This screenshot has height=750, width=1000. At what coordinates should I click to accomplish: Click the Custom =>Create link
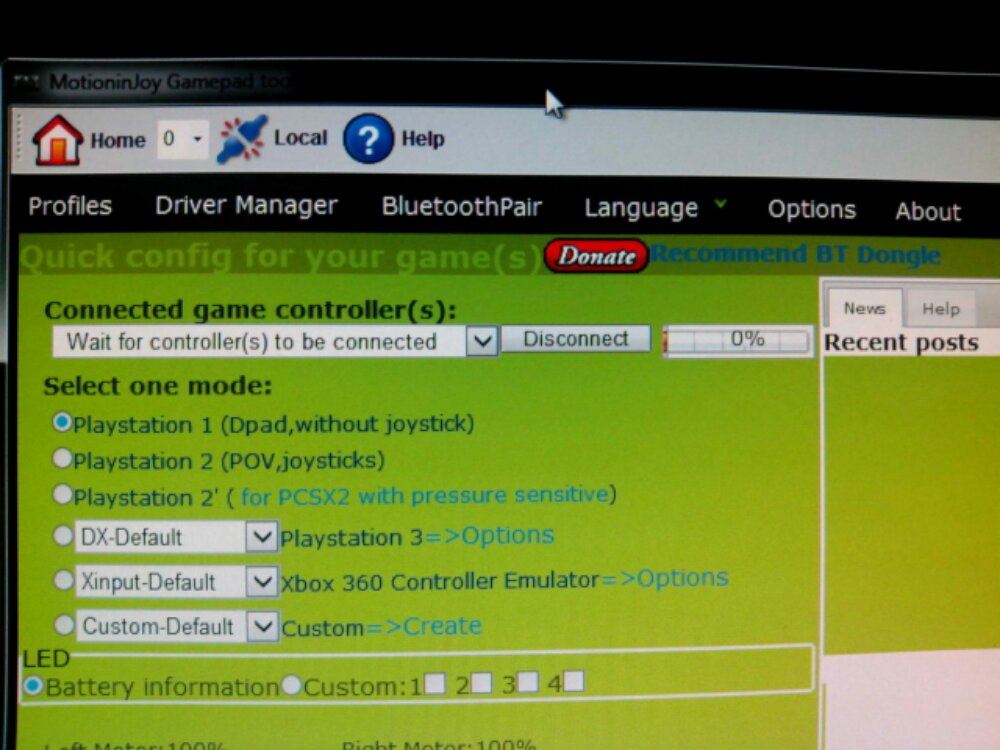(x=422, y=626)
